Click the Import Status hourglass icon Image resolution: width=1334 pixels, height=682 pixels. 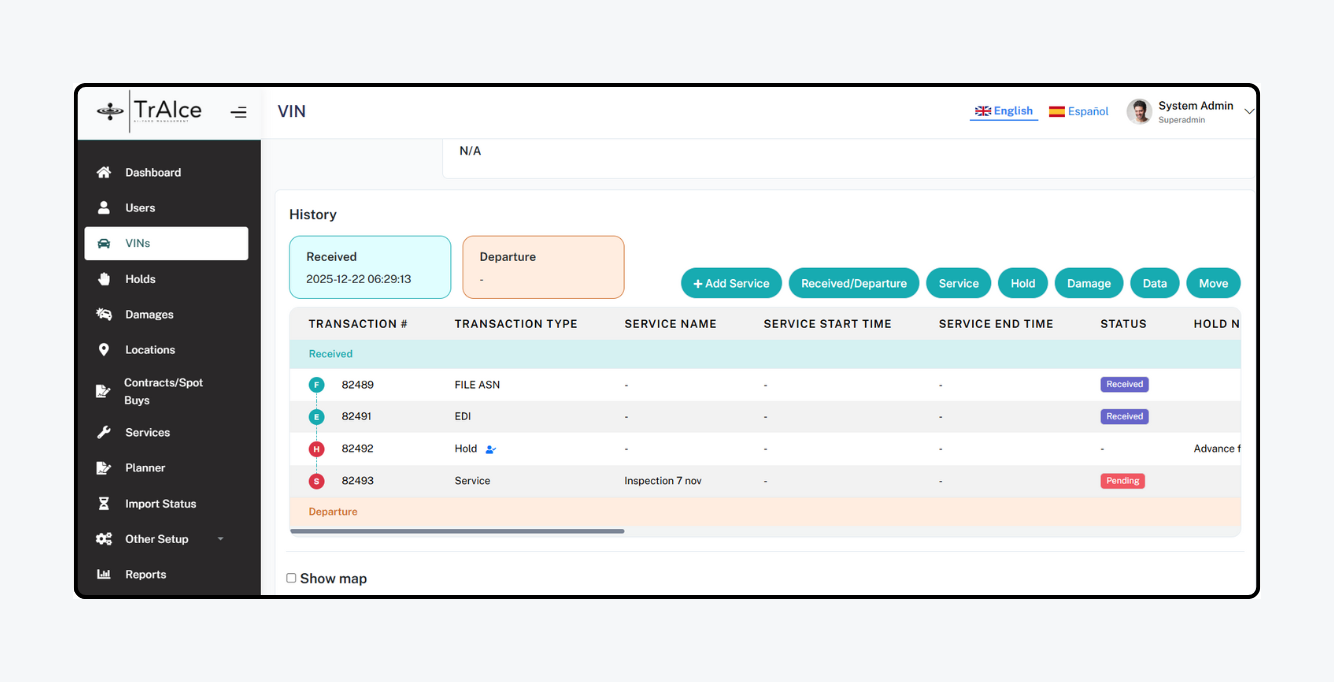tap(104, 504)
